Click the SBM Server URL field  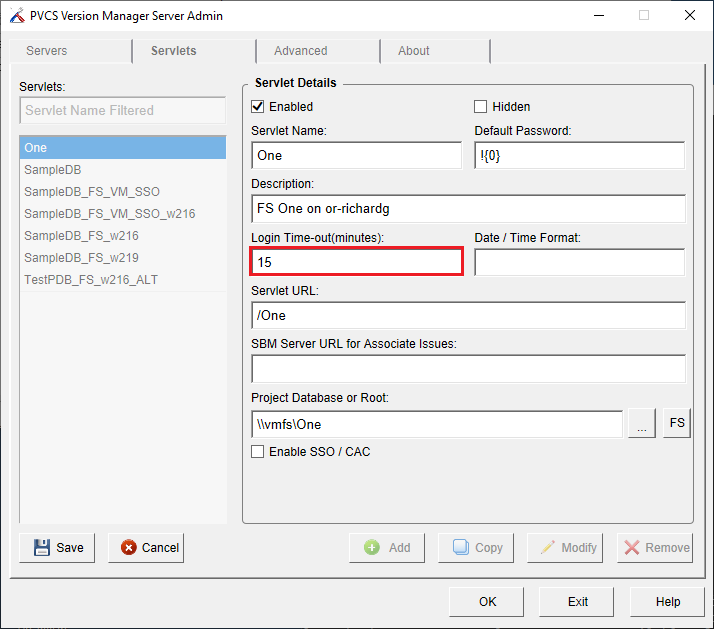468,369
